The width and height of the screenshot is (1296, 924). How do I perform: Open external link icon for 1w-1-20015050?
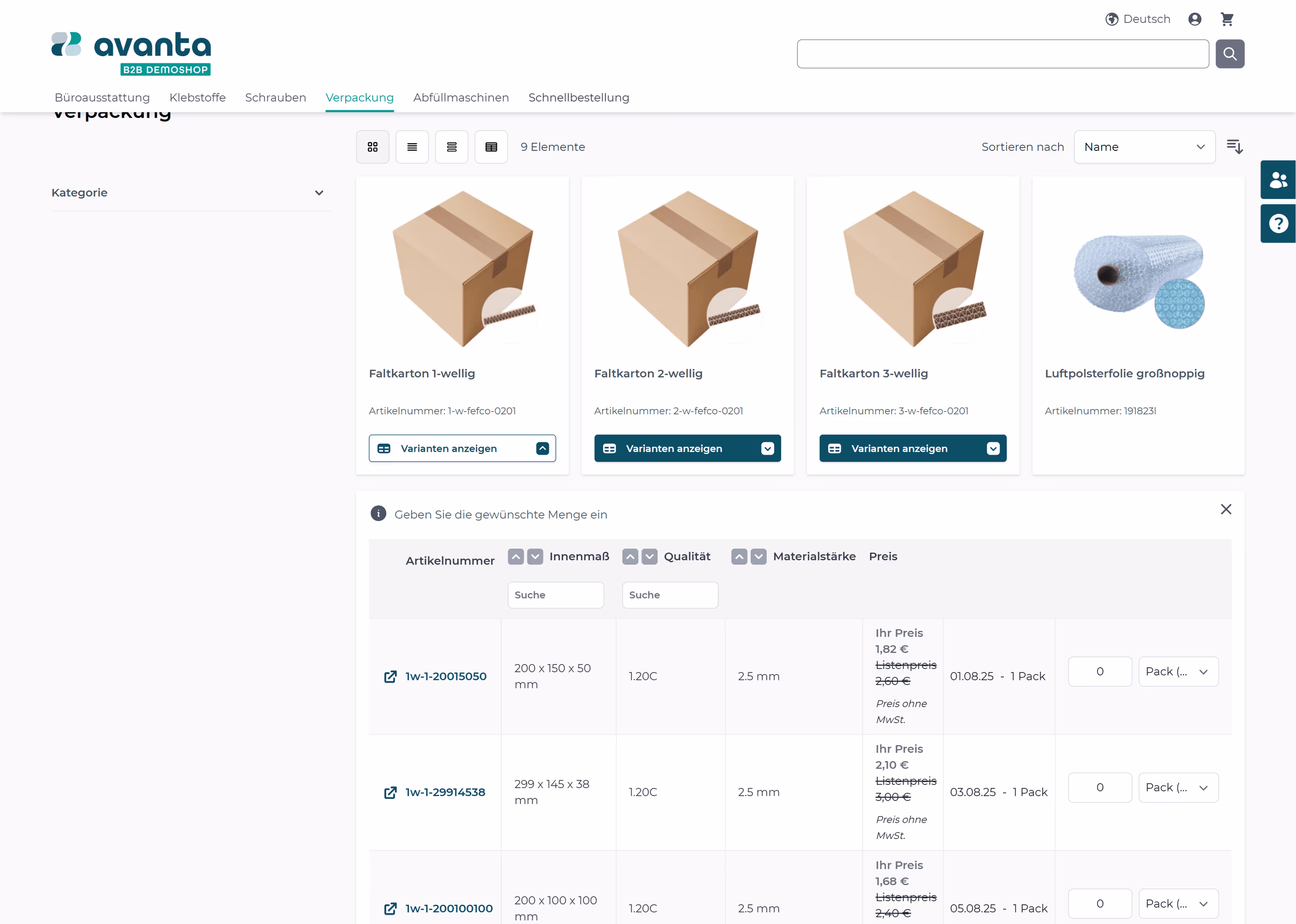pyautogui.click(x=390, y=676)
